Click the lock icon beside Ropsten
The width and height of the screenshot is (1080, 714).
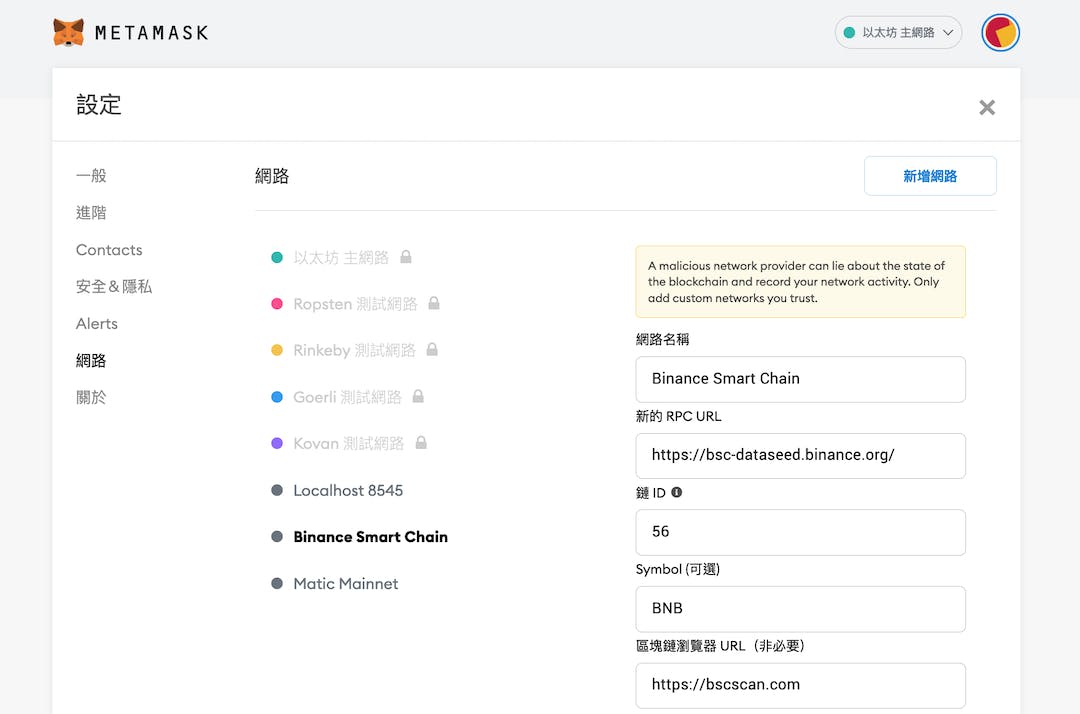coord(434,303)
